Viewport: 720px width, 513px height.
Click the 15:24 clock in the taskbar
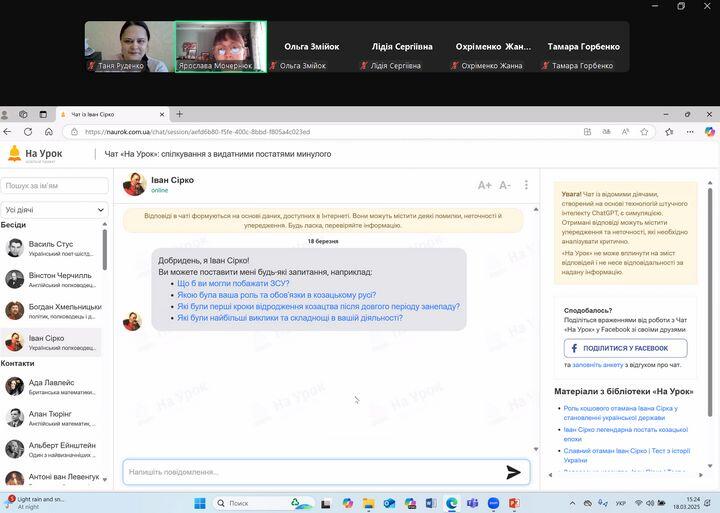[x=686, y=503]
